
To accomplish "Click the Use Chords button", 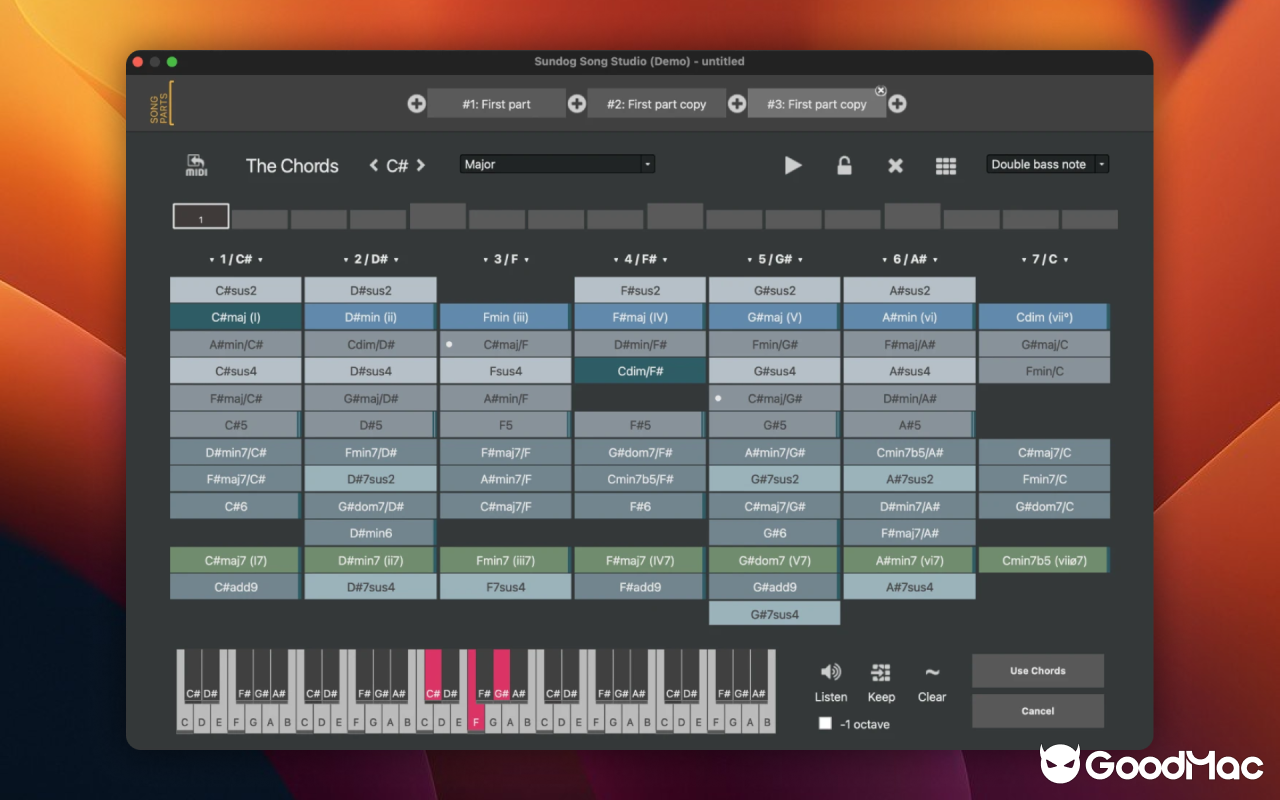I will tap(1037, 671).
